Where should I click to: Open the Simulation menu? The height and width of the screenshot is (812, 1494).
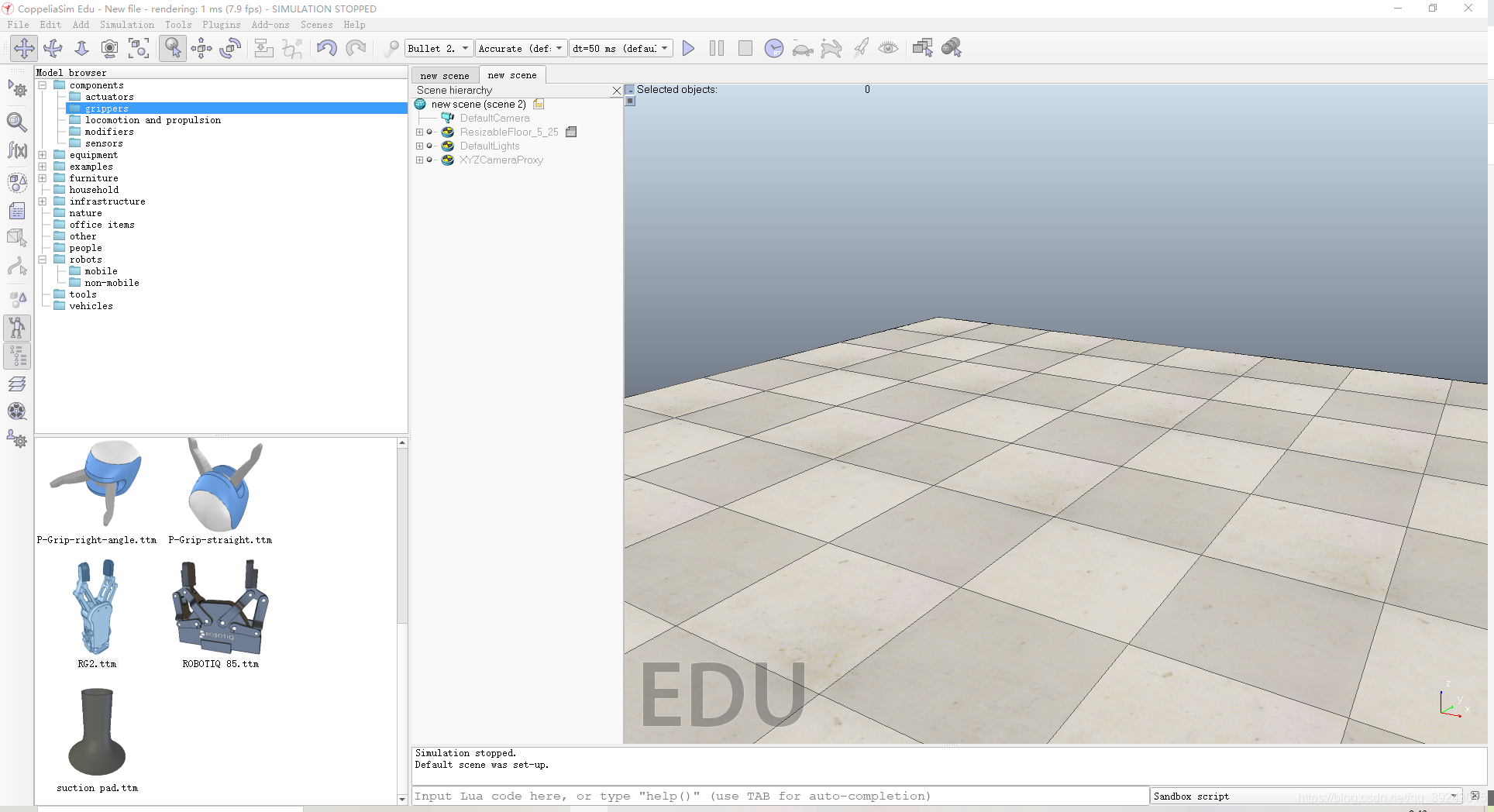click(x=127, y=25)
